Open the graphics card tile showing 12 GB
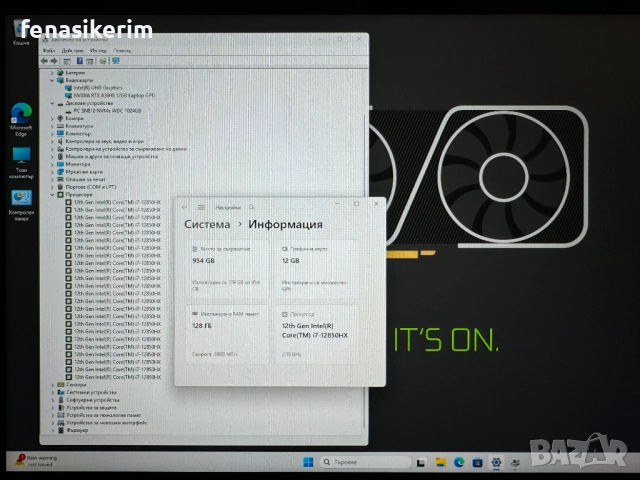This screenshot has height=480, width=640. point(317,269)
